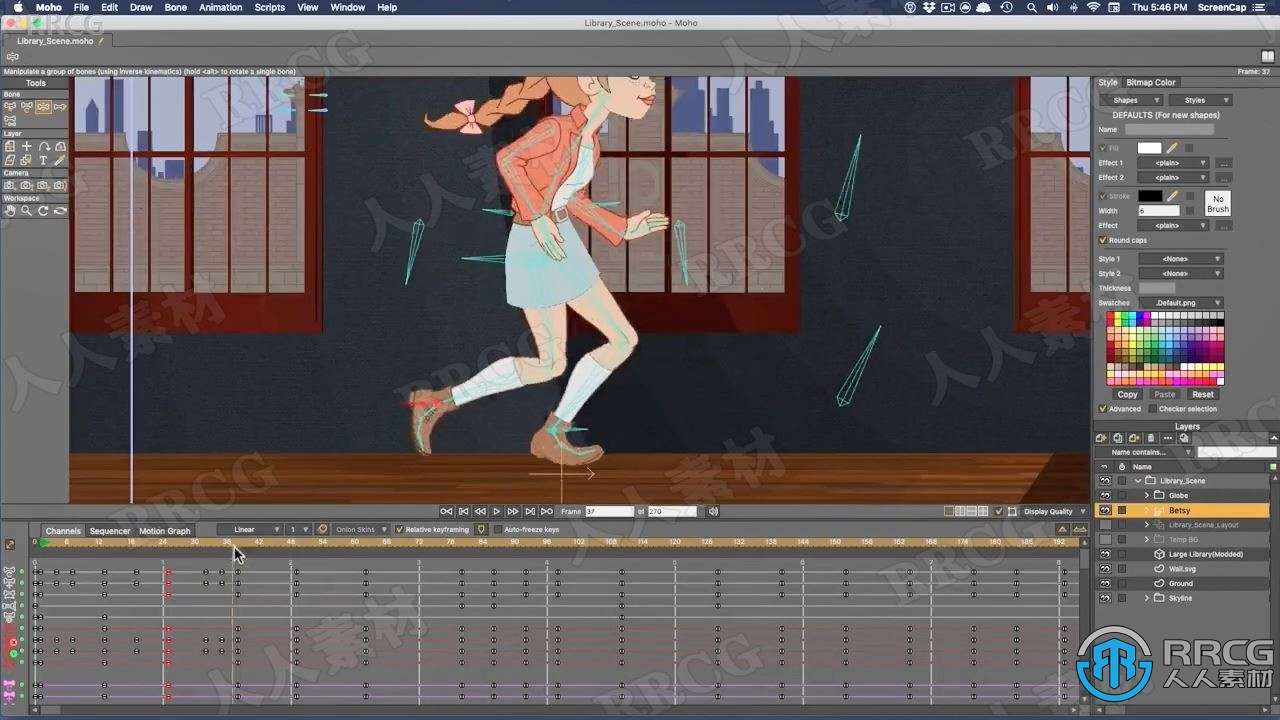Open the Swatches .Default.png dropdown
Image resolution: width=1280 pixels, height=720 pixels.
coord(1181,303)
